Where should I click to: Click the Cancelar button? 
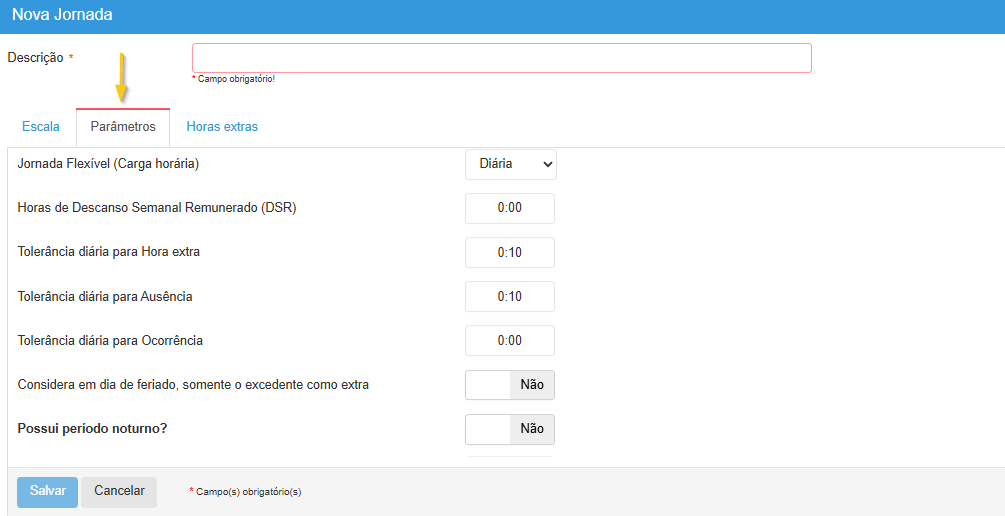119,491
